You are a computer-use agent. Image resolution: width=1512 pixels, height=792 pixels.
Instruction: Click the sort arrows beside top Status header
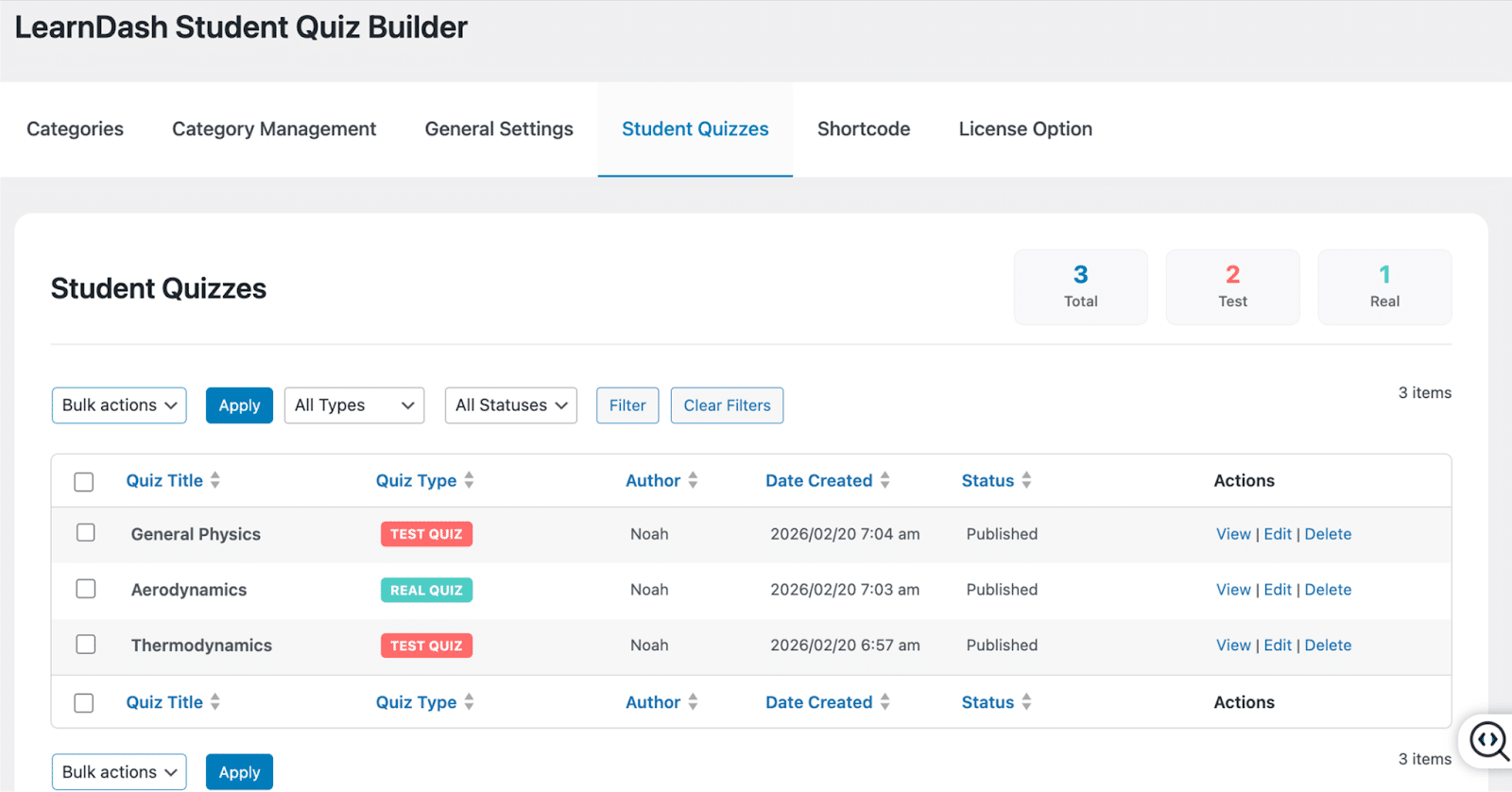(1026, 480)
